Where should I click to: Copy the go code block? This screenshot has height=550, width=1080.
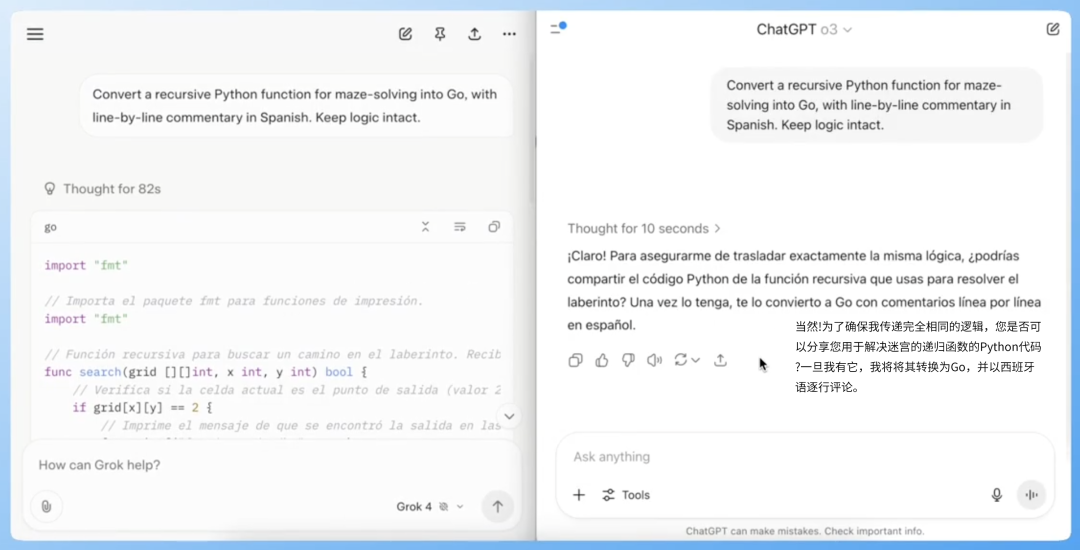click(494, 226)
